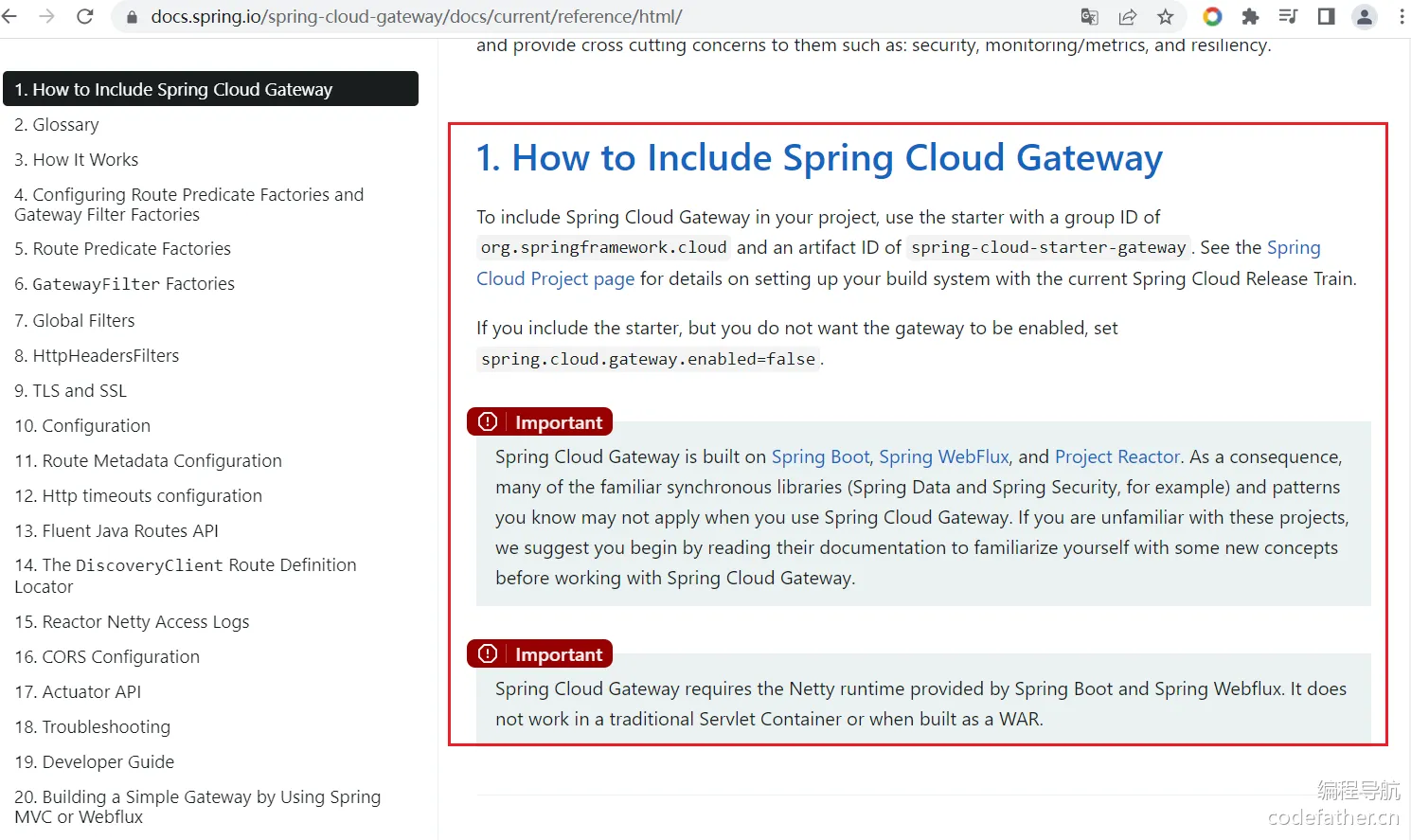
Task: Click the Important label above the Spring Boot note
Action: [559, 422]
